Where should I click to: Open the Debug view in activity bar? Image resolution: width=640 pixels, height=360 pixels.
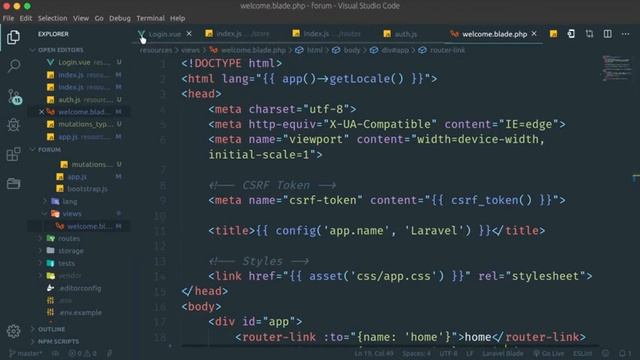pyautogui.click(x=13, y=124)
